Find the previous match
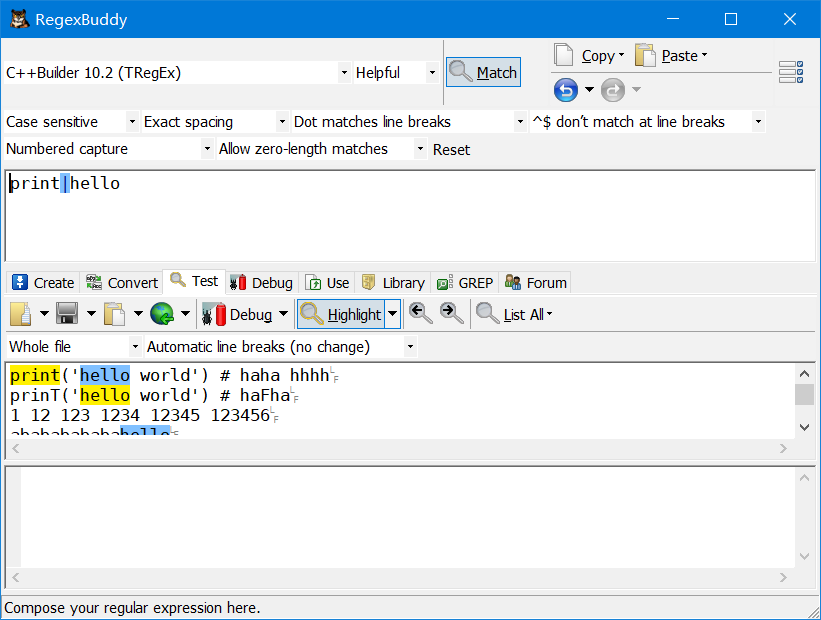821x620 pixels. tap(420, 314)
